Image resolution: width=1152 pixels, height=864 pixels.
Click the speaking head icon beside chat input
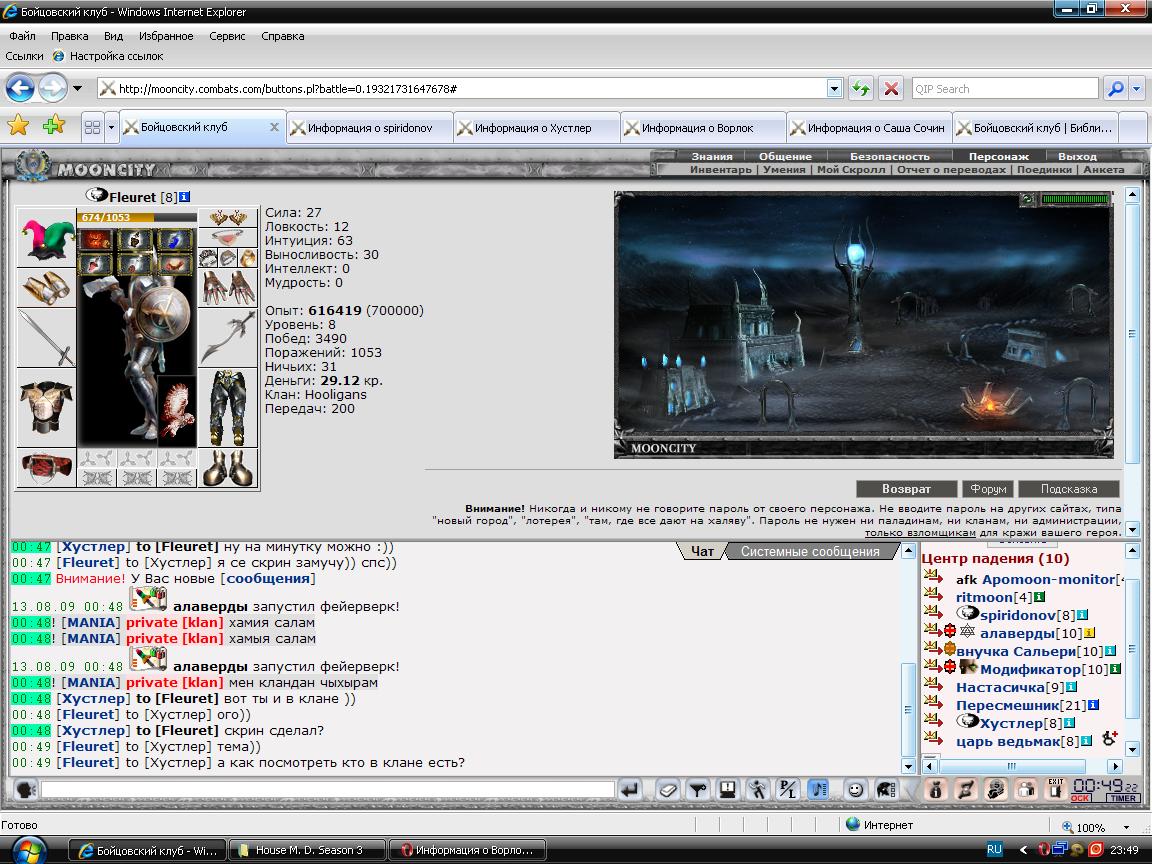coord(26,790)
